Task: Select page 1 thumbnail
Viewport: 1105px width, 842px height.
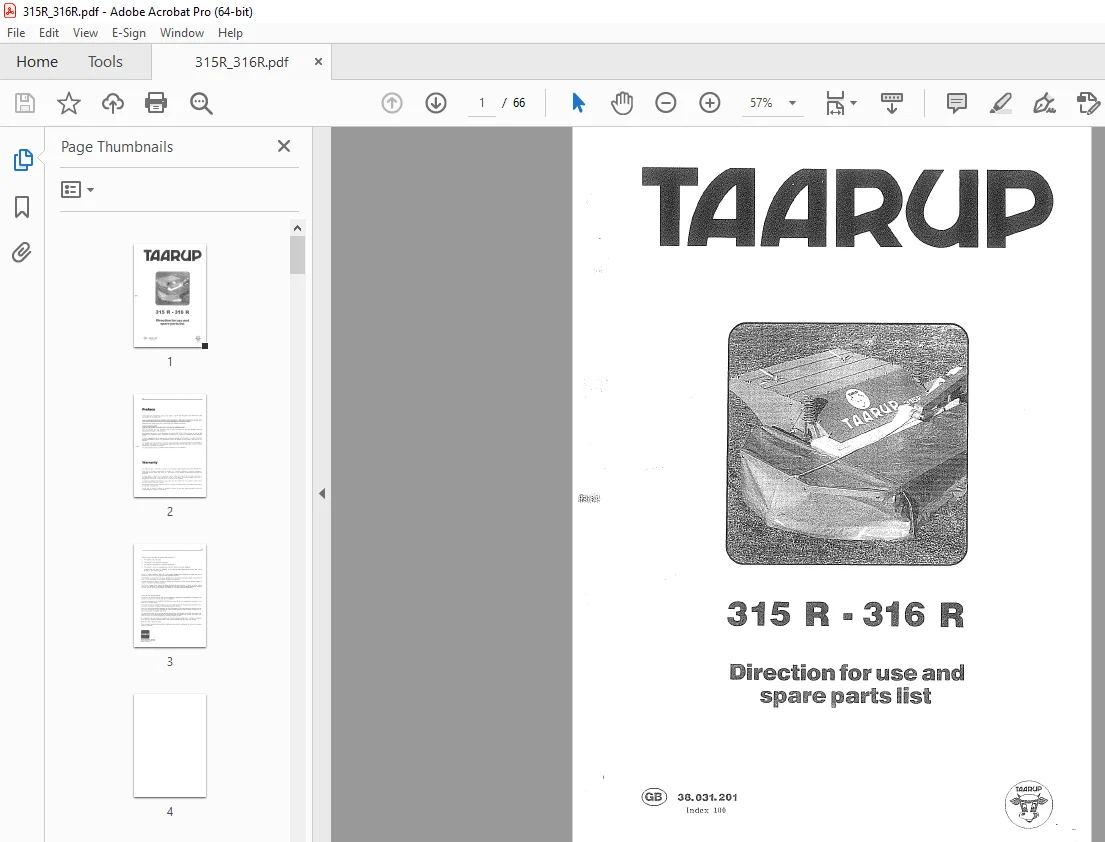Action: [x=170, y=295]
